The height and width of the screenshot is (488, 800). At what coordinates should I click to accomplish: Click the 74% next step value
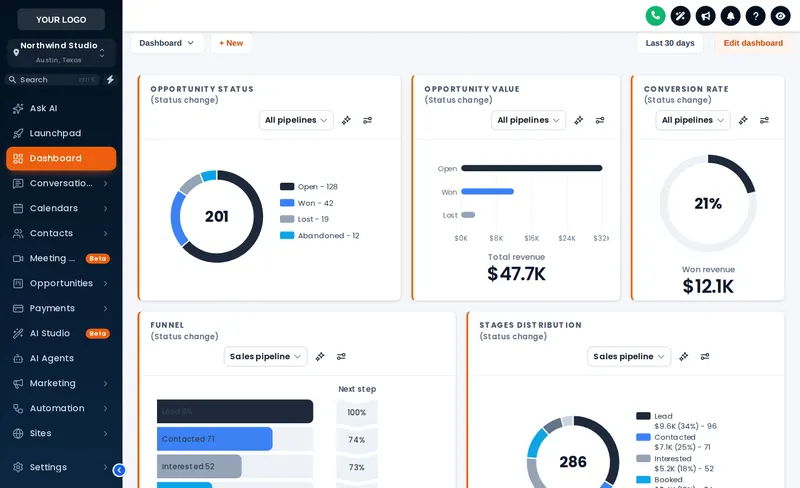pyautogui.click(x=357, y=440)
